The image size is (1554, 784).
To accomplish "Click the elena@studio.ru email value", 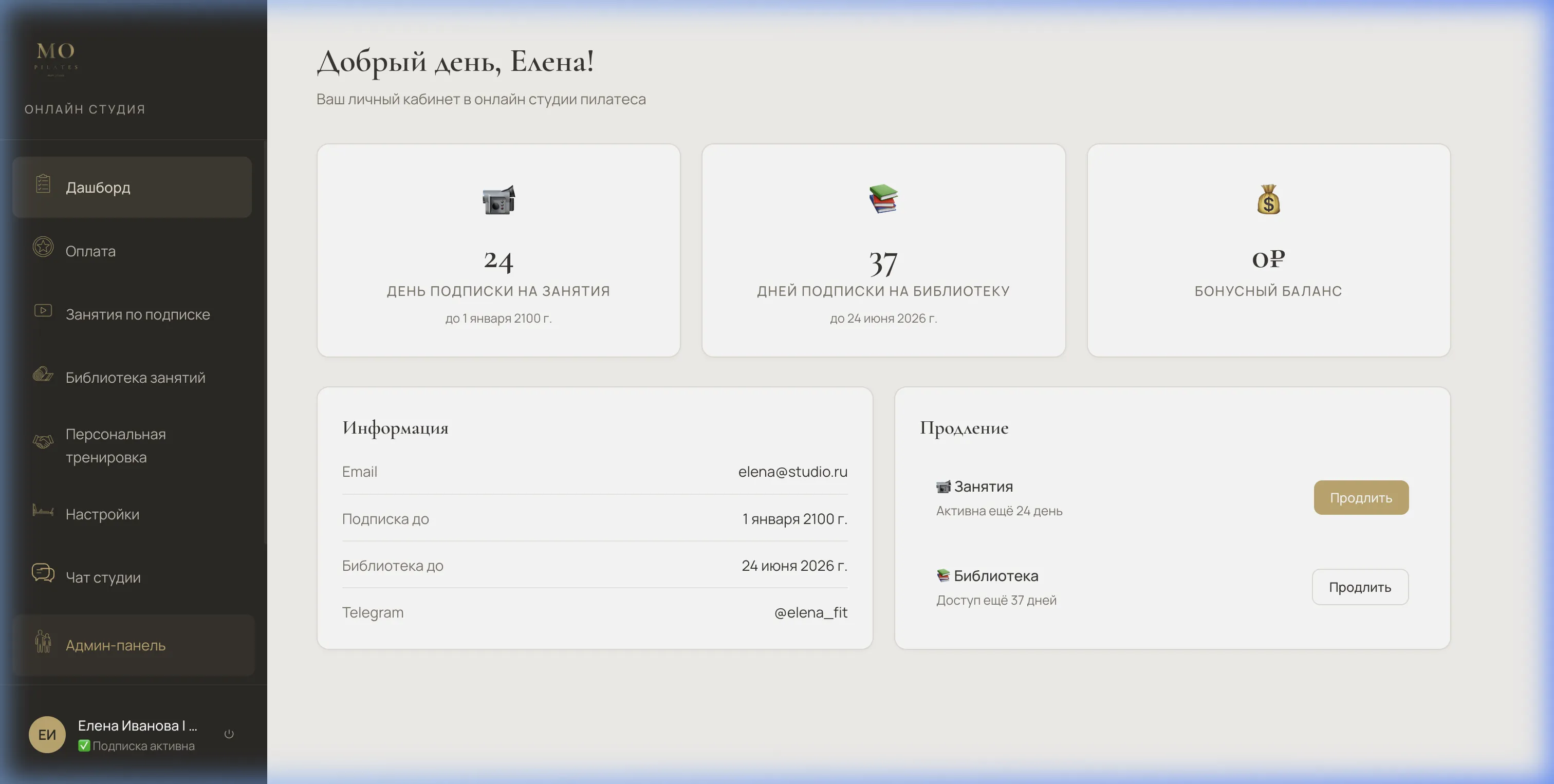I will pos(793,472).
